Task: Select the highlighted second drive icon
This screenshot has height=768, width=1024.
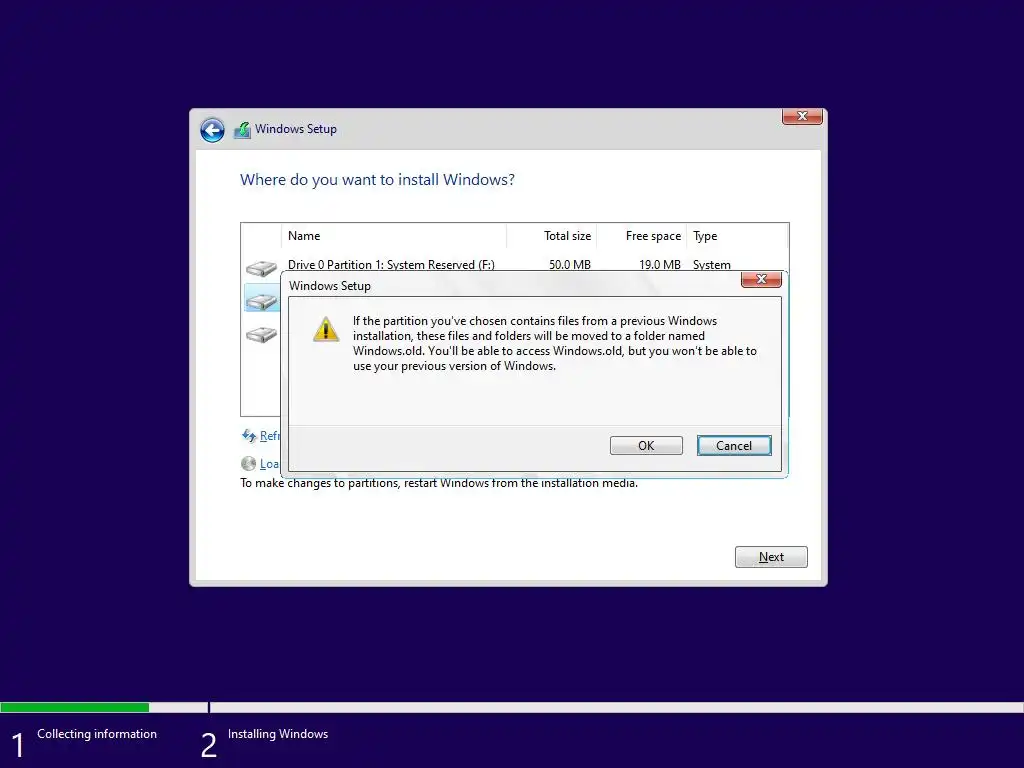Action: tap(261, 301)
